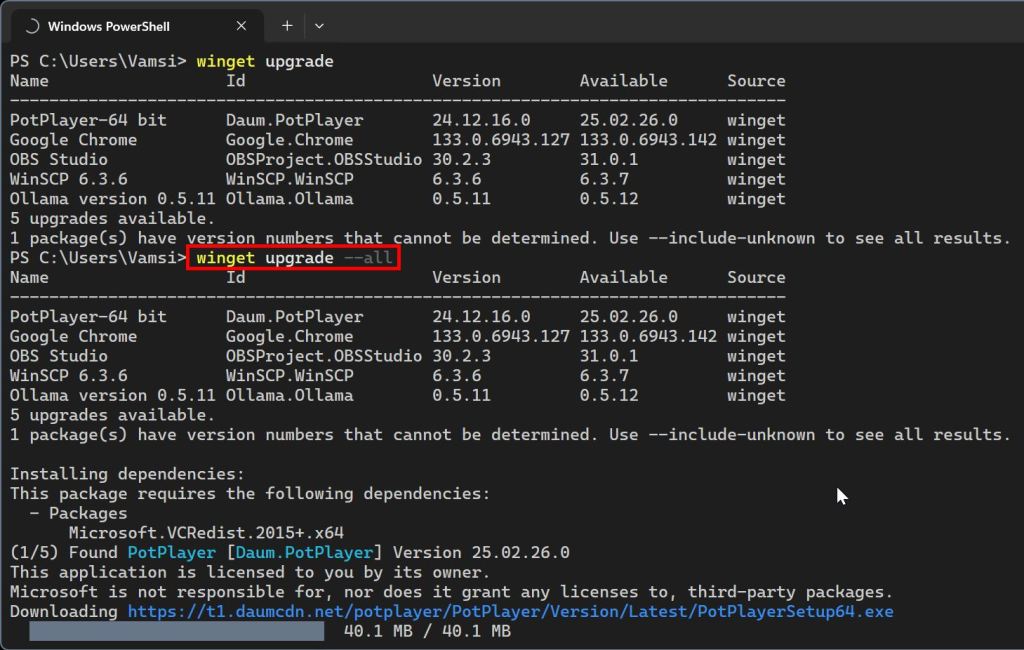Click 'Ollama.Ollama' Id in the first table
The width and height of the screenshot is (1024, 650).
pyautogui.click(x=289, y=199)
